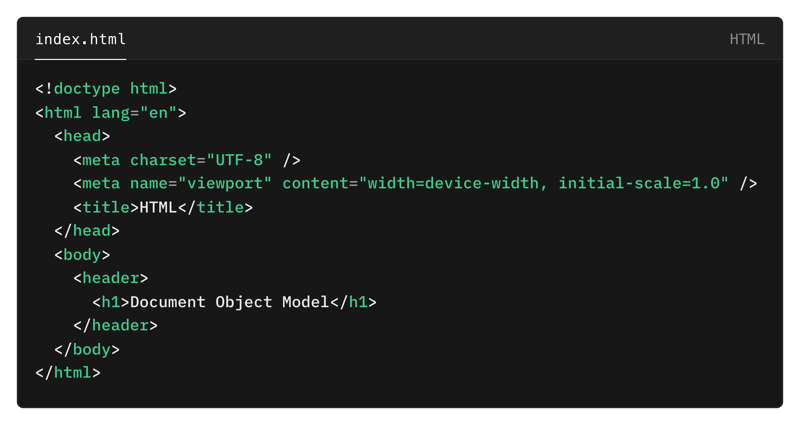Viewport: 800px width, 425px height.
Task: Click the html lang="en" opening tag
Action: (x=111, y=113)
